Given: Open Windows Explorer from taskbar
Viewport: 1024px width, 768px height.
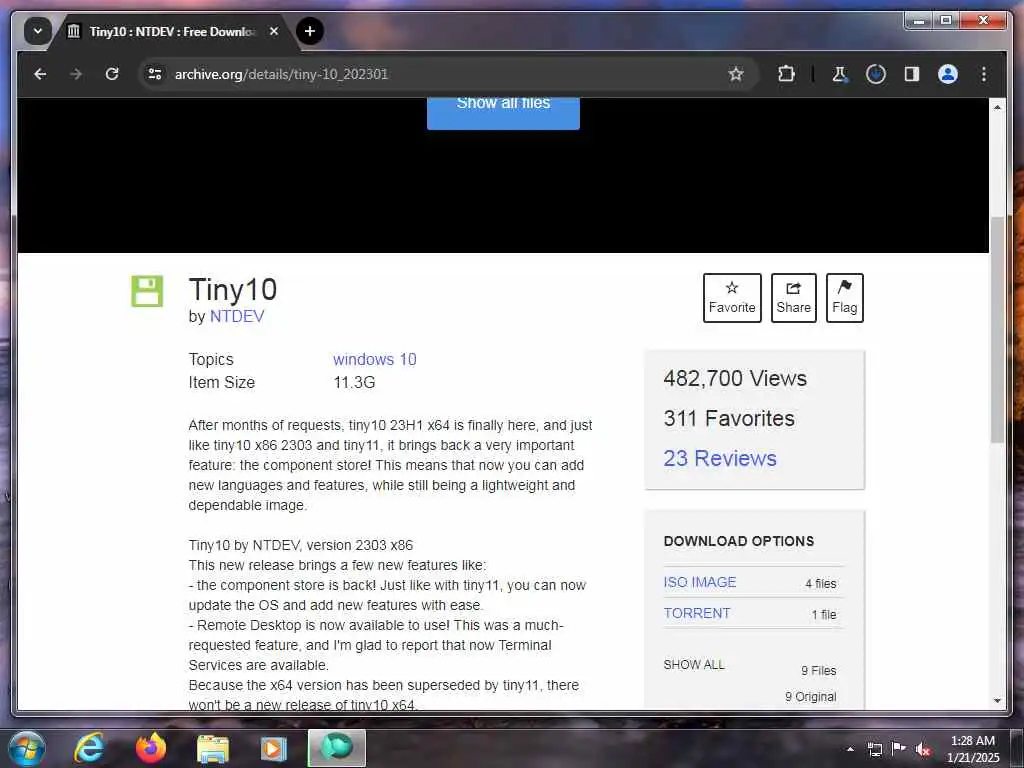Looking at the screenshot, I should 213,748.
